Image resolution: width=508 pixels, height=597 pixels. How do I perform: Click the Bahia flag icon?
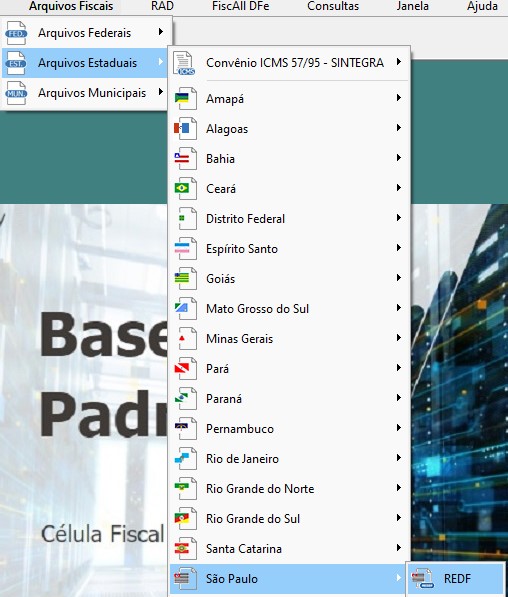point(185,159)
